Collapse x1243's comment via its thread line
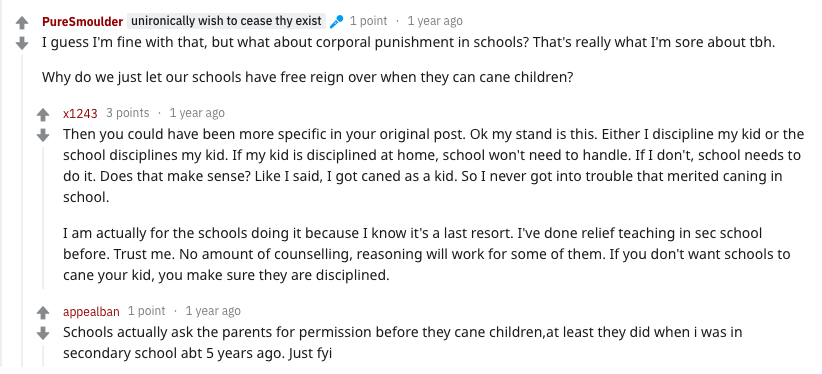Viewport: 822px width, 374px height. (x=44, y=218)
